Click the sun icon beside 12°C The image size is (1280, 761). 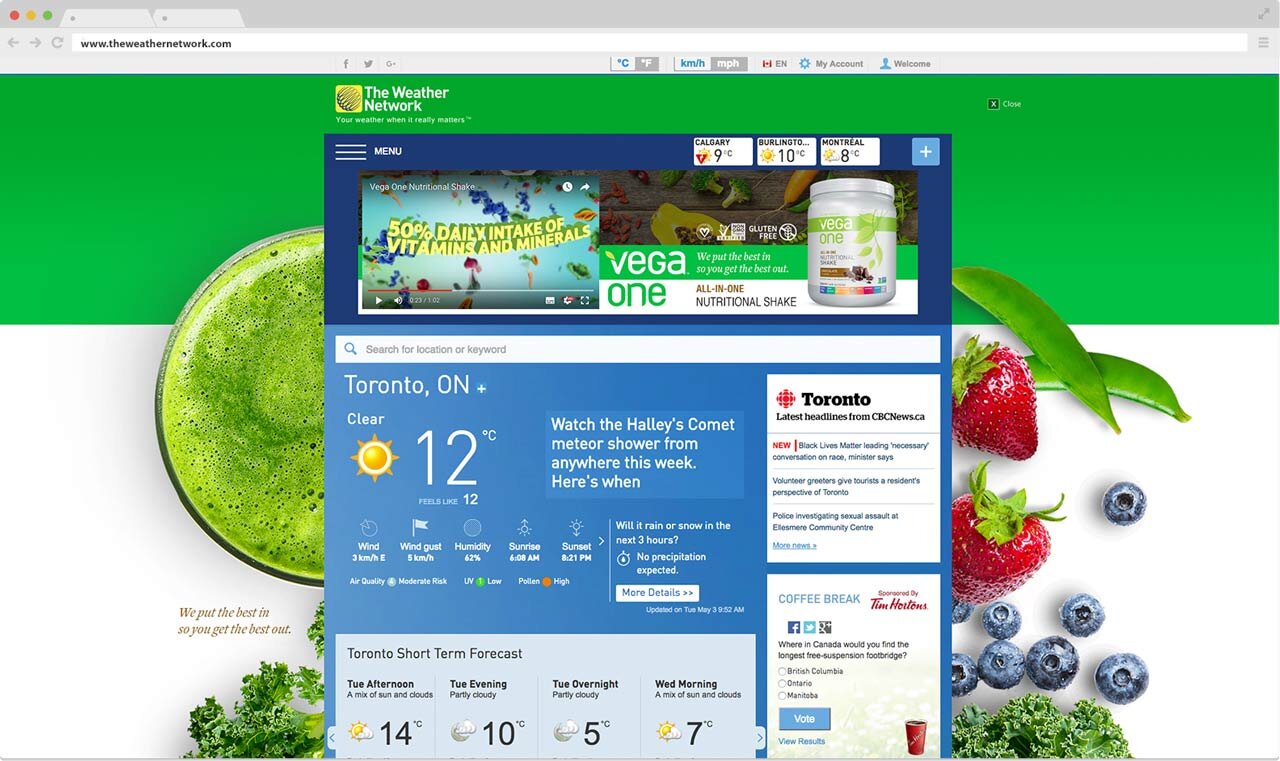pyautogui.click(x=375, y=458)
